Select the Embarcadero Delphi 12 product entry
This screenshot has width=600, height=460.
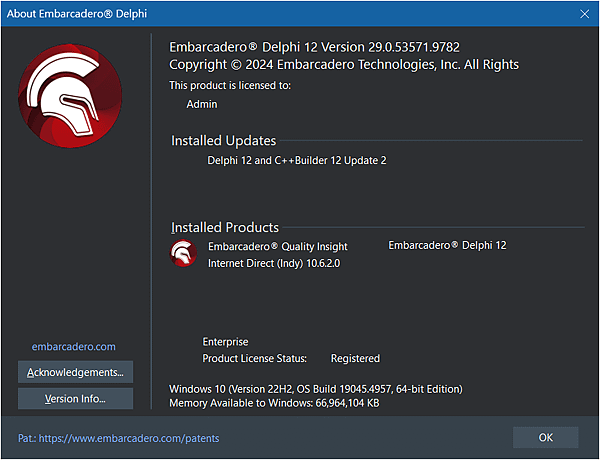[447, 245]
